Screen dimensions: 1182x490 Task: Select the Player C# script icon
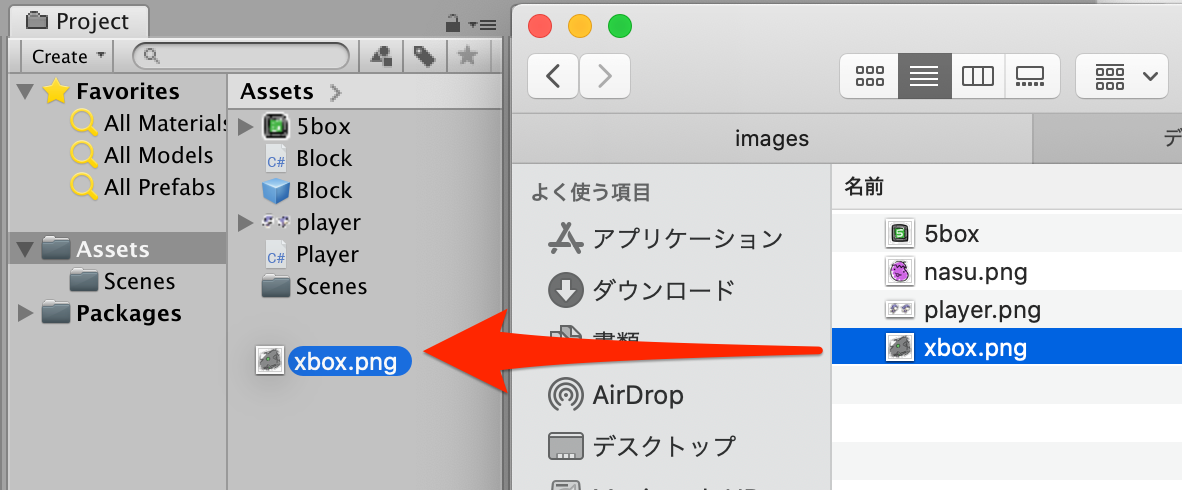point(275,255)
